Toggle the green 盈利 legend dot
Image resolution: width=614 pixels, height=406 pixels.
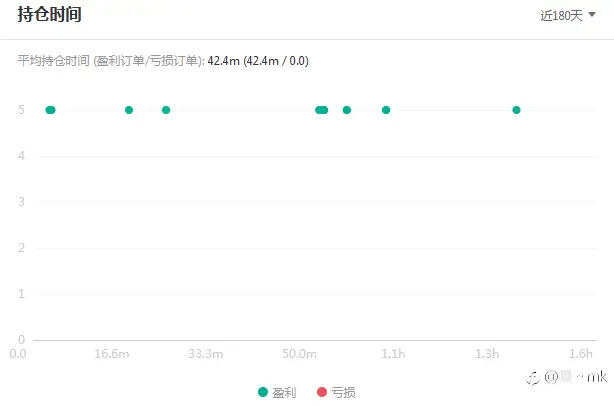[263, 392]
